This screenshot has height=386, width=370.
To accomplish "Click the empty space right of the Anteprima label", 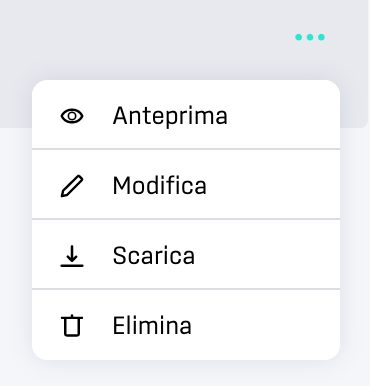I will click(x=283, y=116).
